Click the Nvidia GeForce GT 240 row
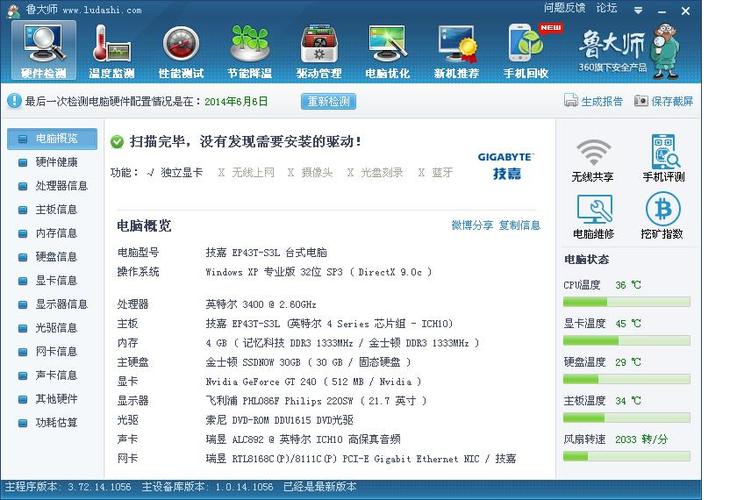This screenshot has height=500, width=737. click(x=269, y=382)
